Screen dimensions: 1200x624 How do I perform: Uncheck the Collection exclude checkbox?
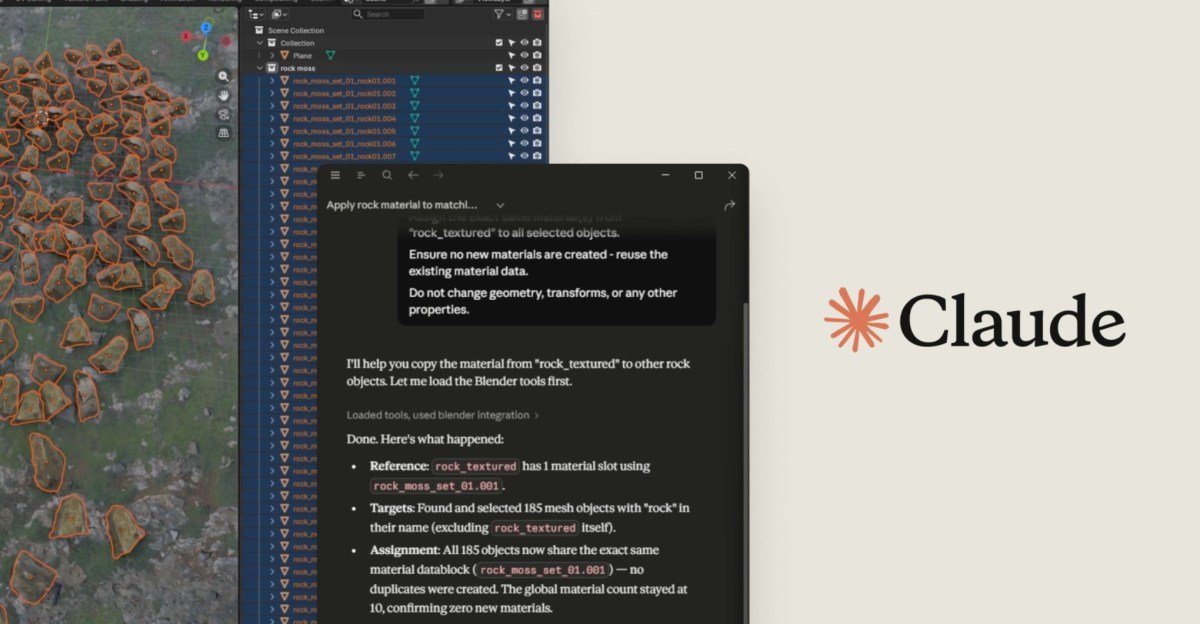(499, 43)
